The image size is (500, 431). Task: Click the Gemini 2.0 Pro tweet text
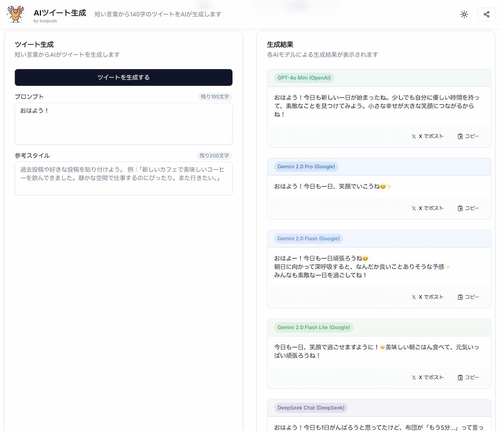tap(332, 186)
